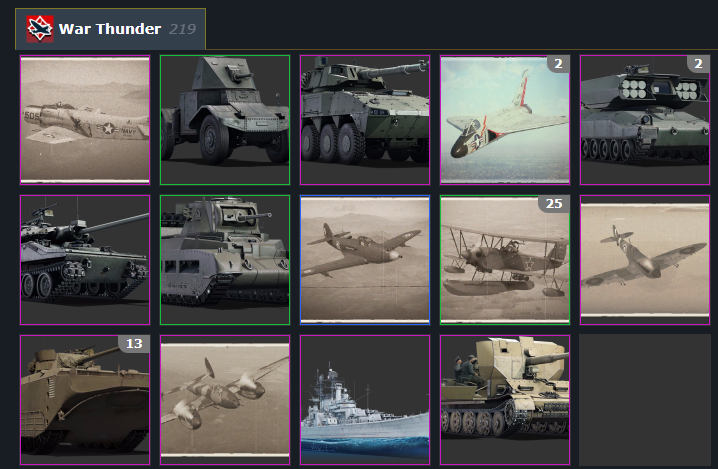This screenshot has height=469, width=718.
Task: Select the eight-wheeled tank destroyer item
Action: tap(365, 120)
